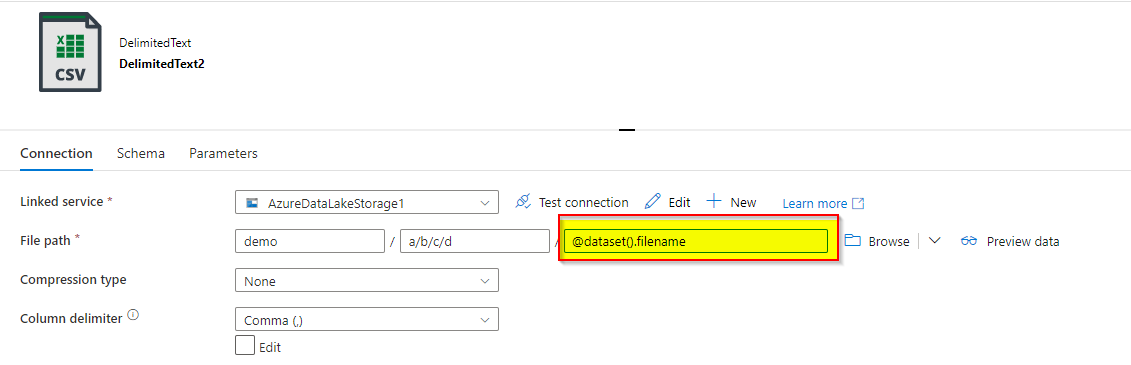This screenshot has height=365, width=1131.
Task: Open the Linked service dropdown
Action: 366,203
